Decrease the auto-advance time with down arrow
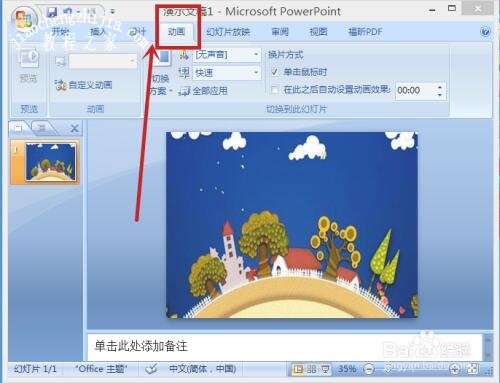The height and width of the screenshot is (383, 500). click(440, 95)
